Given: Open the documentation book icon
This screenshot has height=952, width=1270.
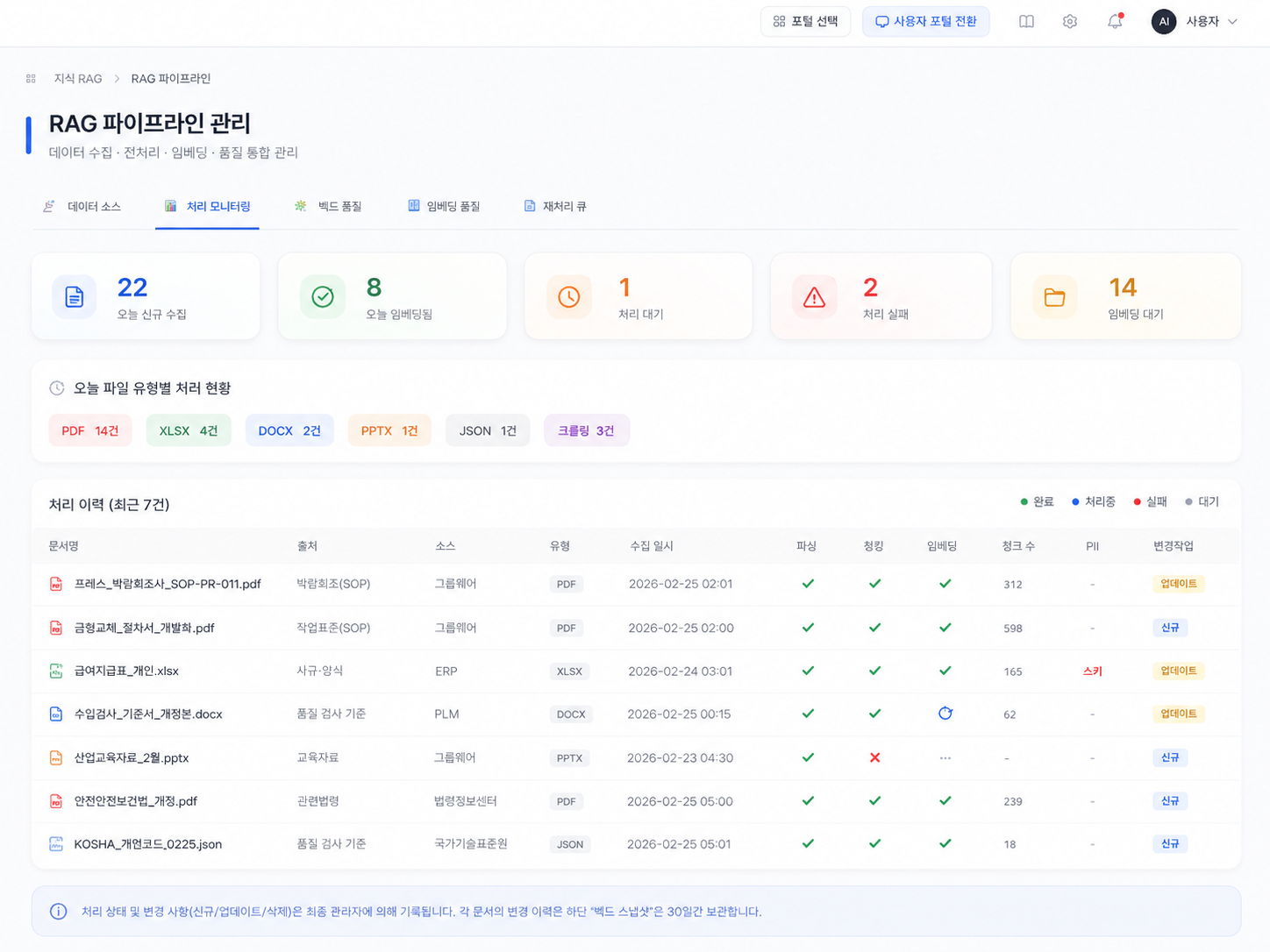Looking at the screenshot, I should coord(1026,22).
